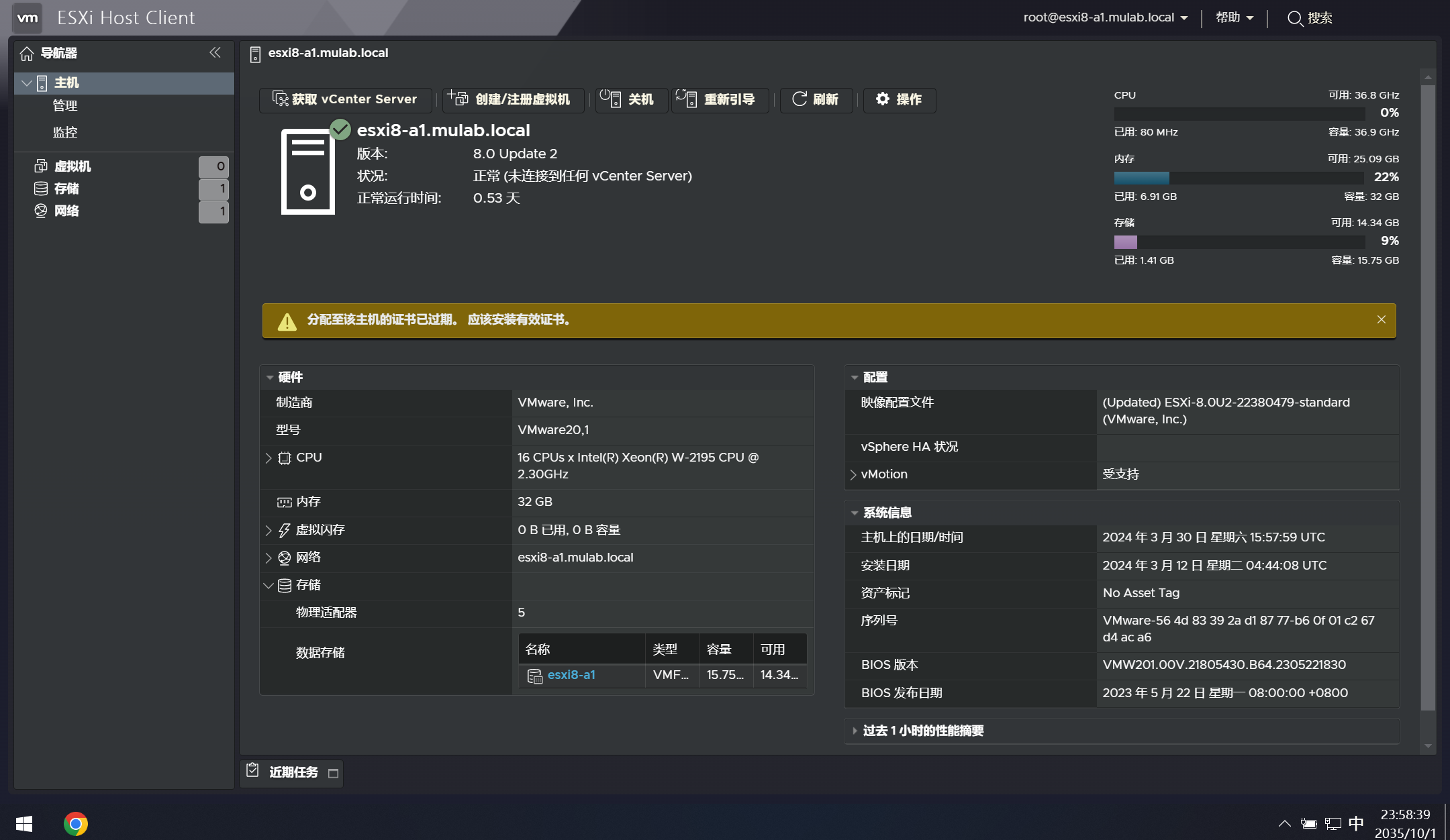Viewport: 1450px width, 840px height.
Task: Expand the vMotion row
Action: pyautogui.click(x=853, y=475)
